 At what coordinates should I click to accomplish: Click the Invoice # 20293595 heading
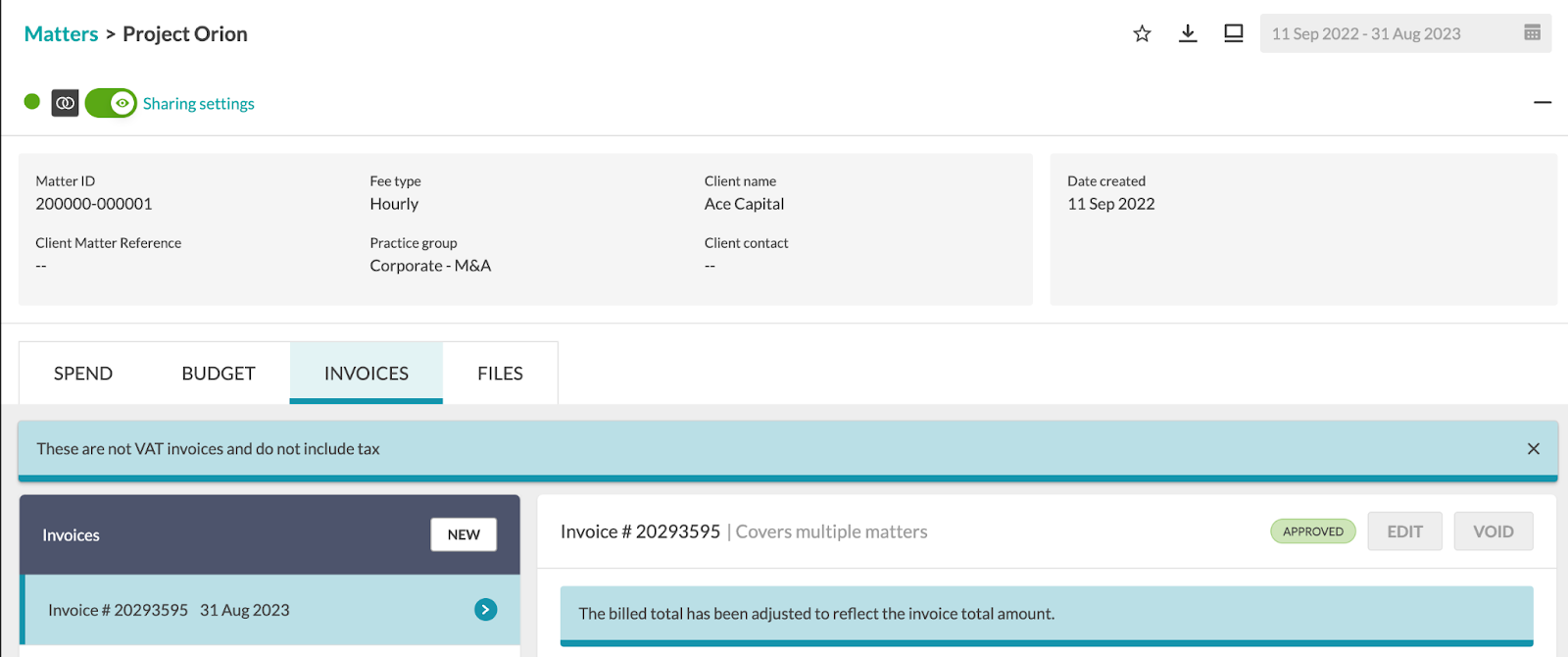click(640, 531)
